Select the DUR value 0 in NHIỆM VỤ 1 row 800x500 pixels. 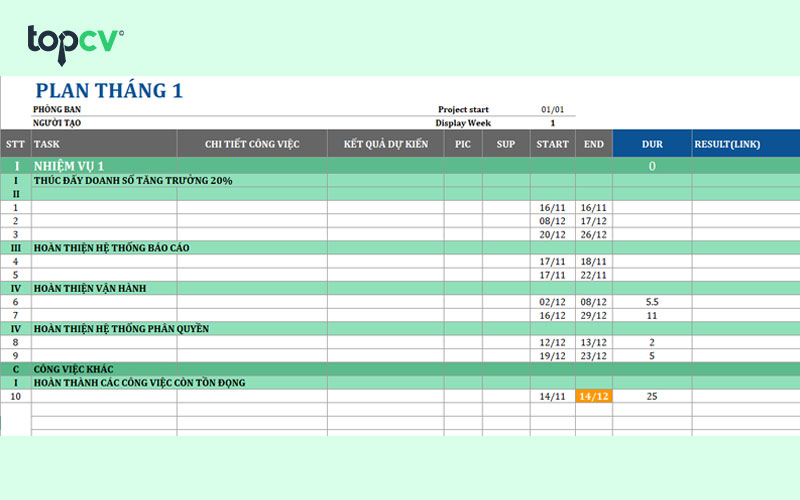pos(652,166)
